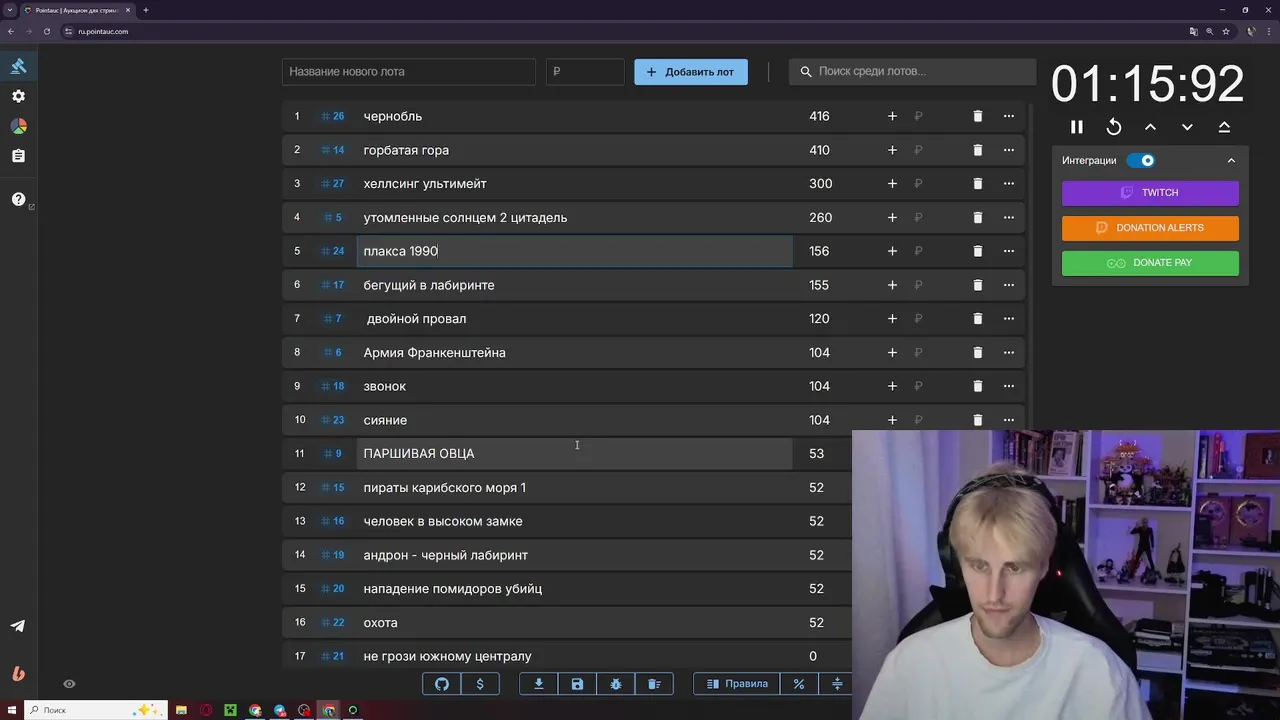Open the Правила rules button

click(x=738, y=684)
